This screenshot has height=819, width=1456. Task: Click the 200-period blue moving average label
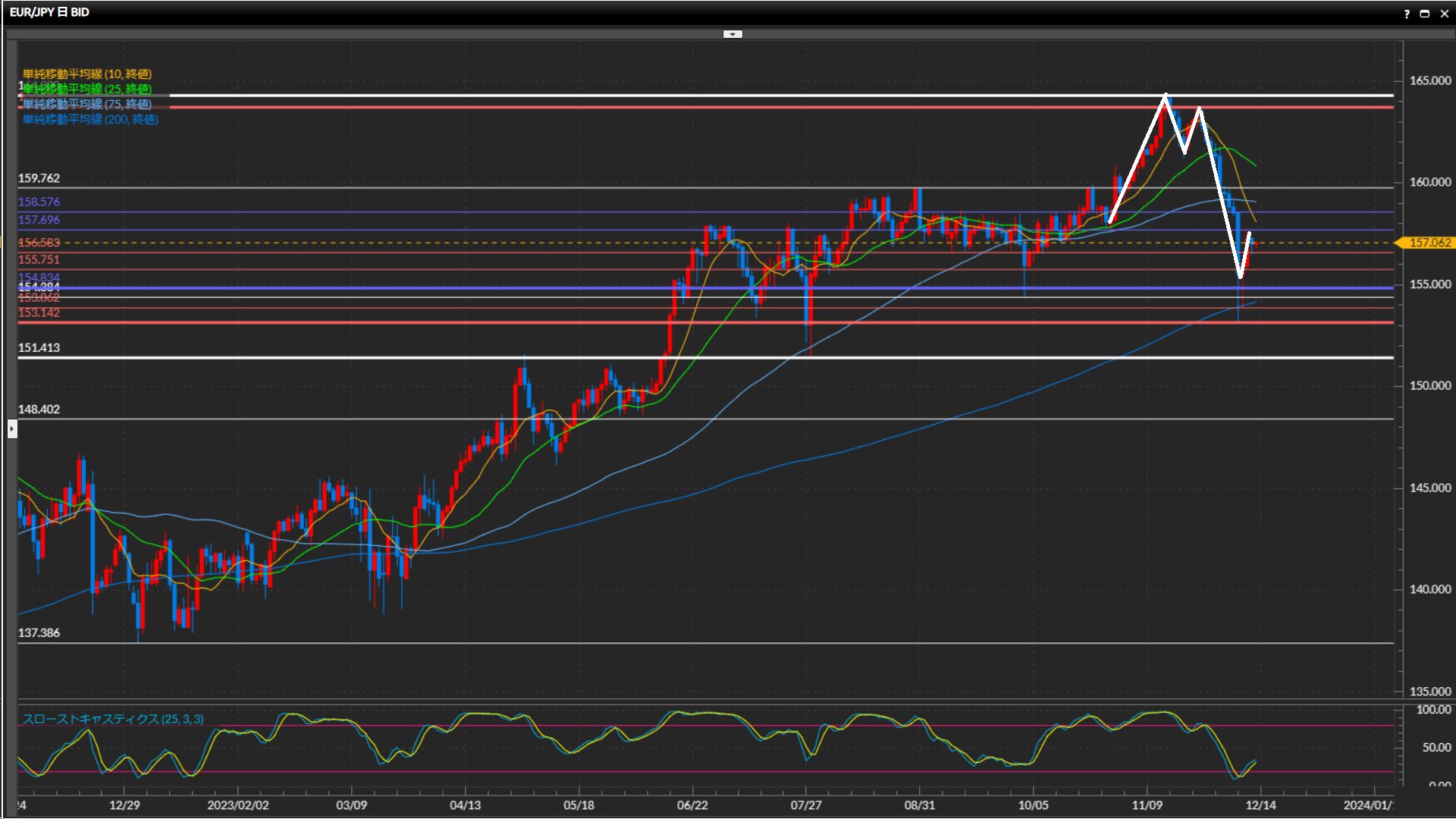coord(90,119)
